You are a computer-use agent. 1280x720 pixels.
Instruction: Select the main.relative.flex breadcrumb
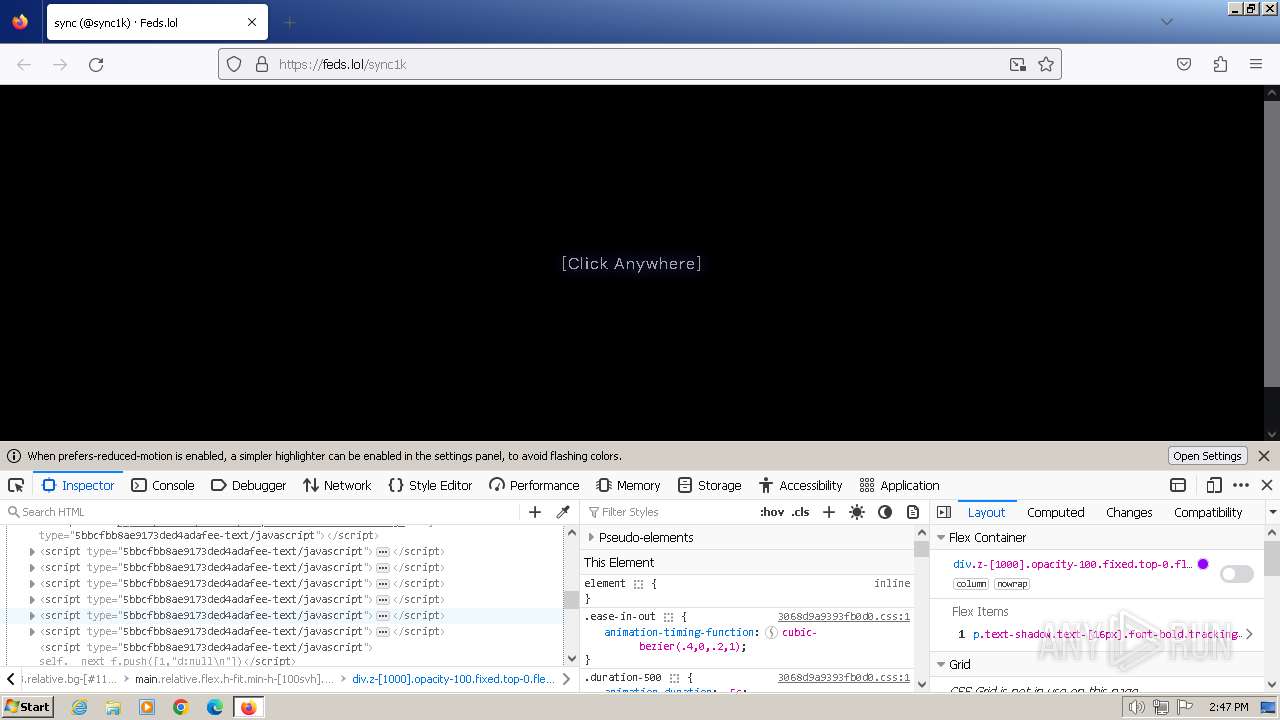235,679
